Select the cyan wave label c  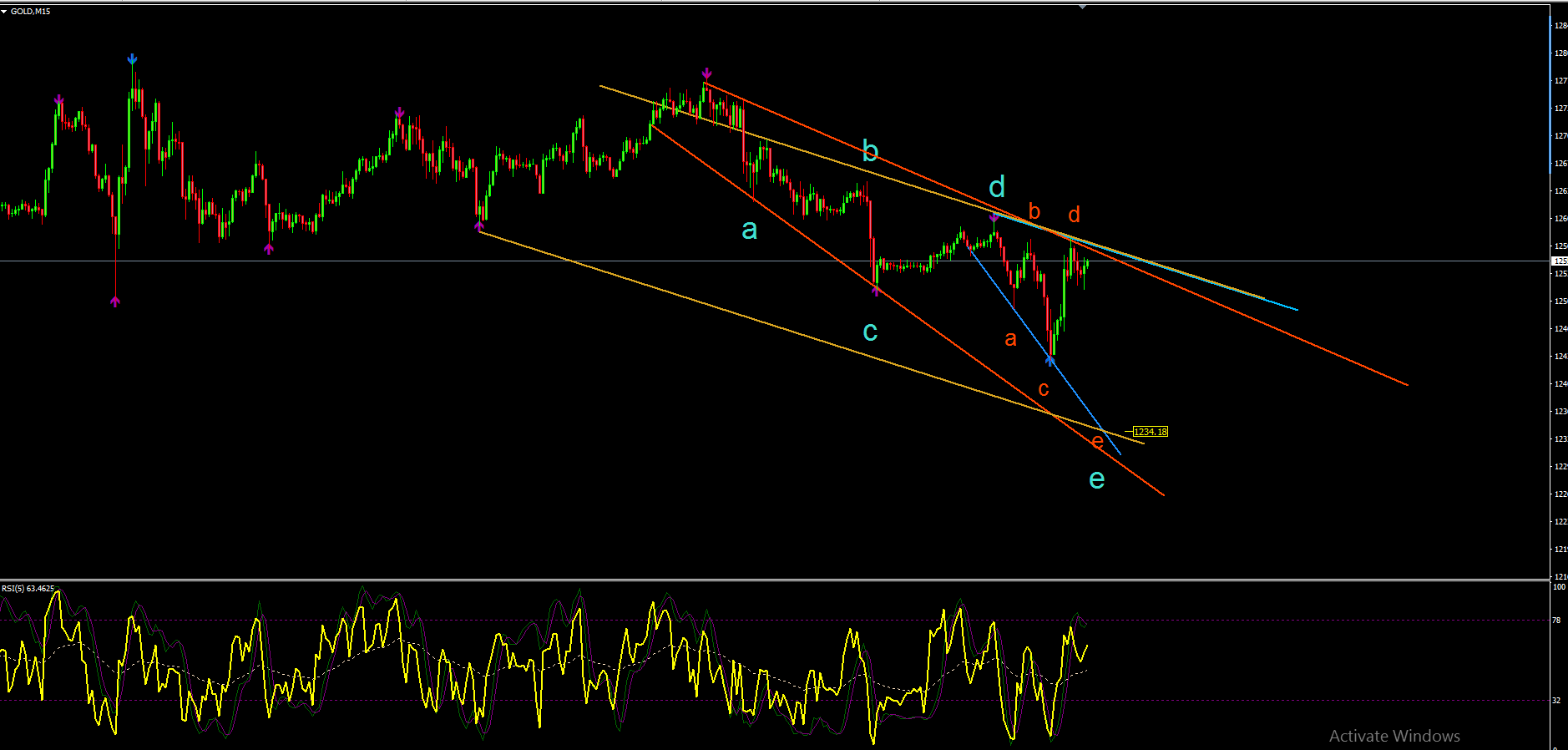coord(870,332)
